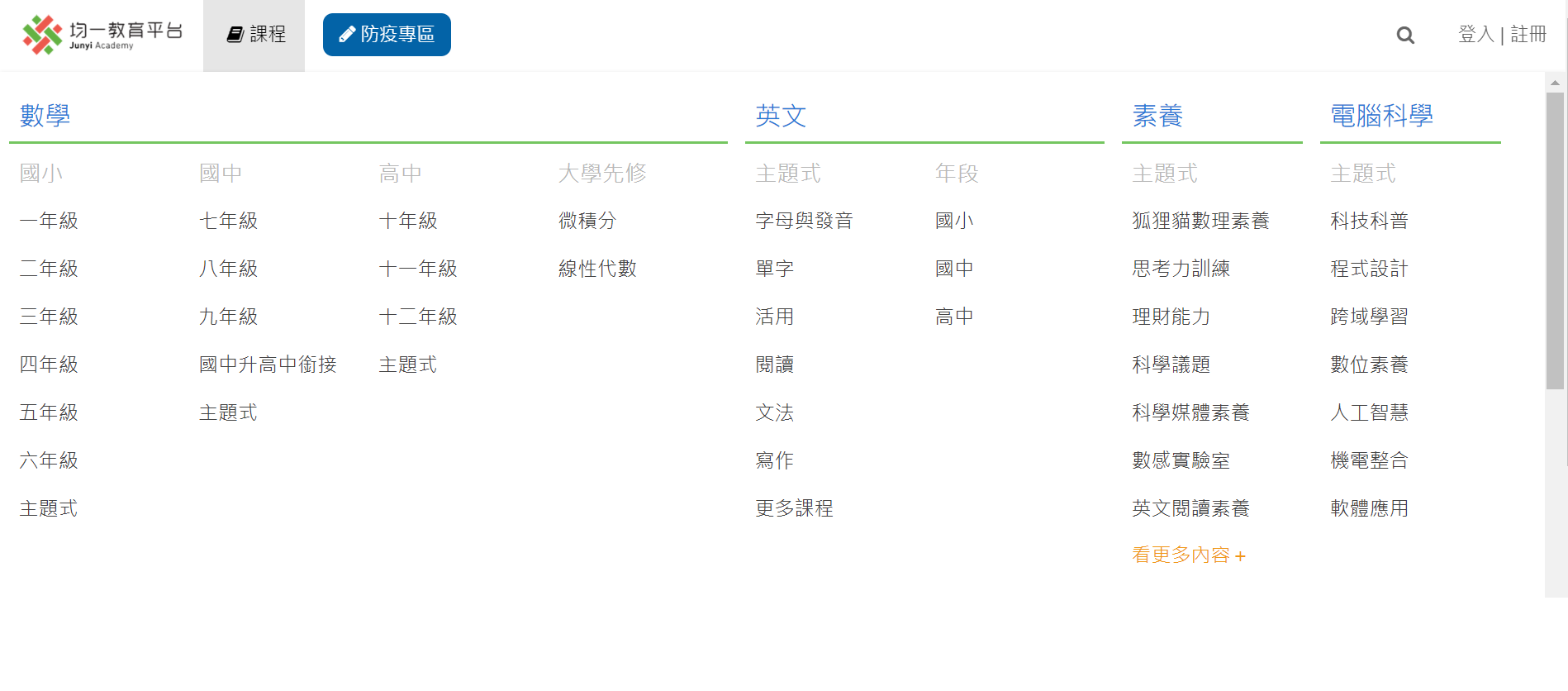
Task: Open 主題式 under 國中 column
Action: tap(229, 412)
